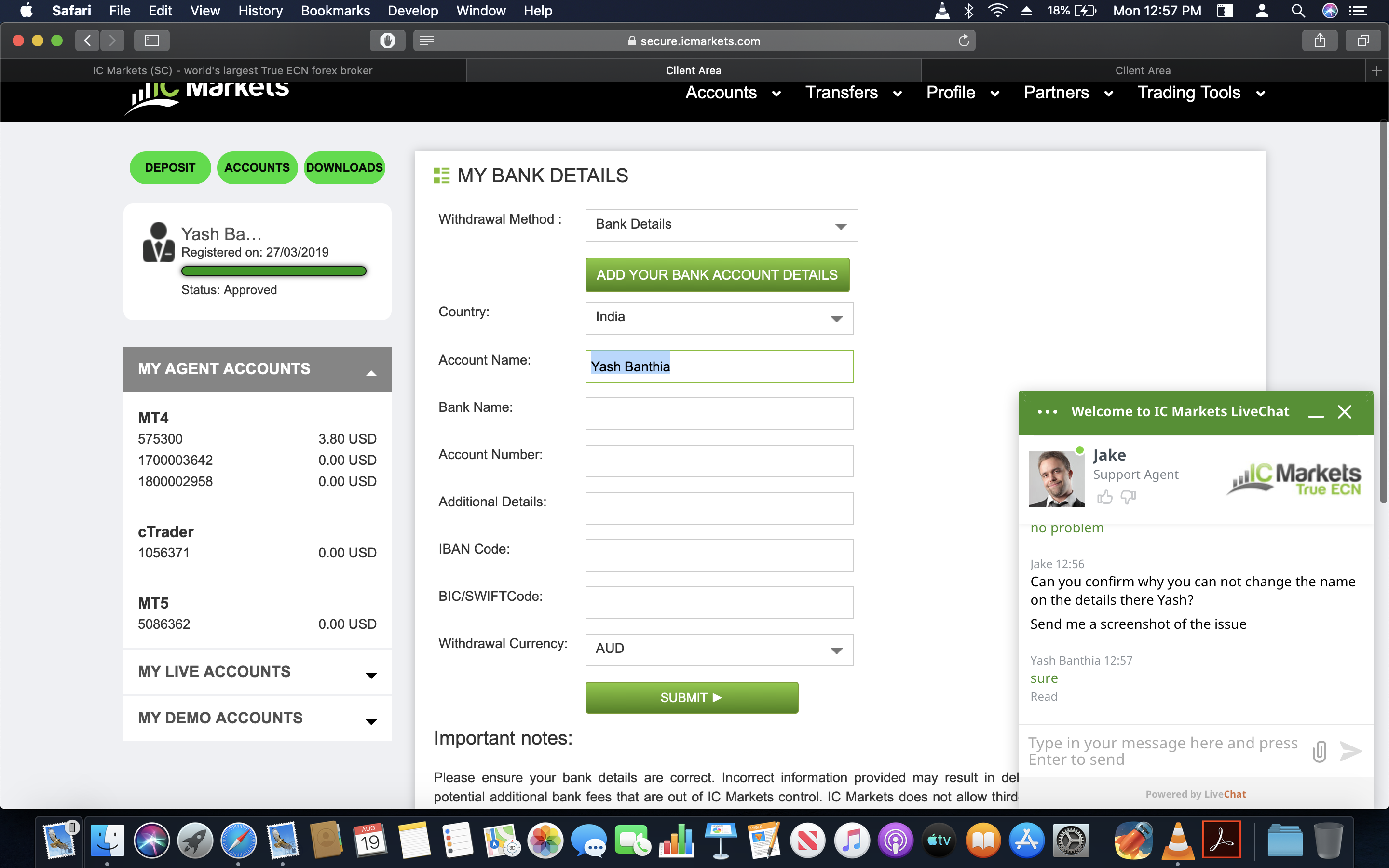Click the LiveChat message input box
This screenshot has height=868, width=1389.
pos(1163,751)
